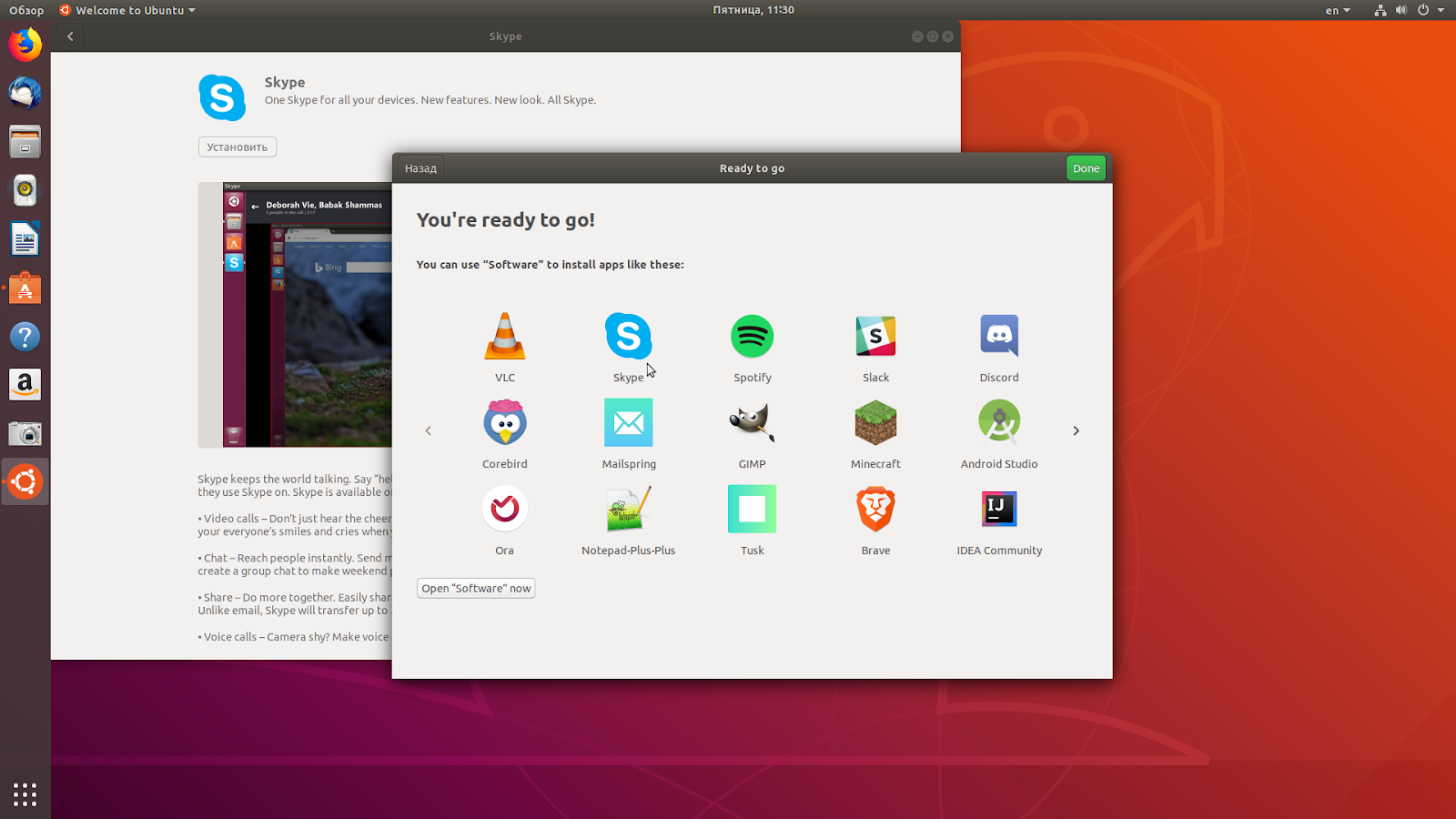
Task: Open the en keyboard layout menu
Action: pos(1337,10)
